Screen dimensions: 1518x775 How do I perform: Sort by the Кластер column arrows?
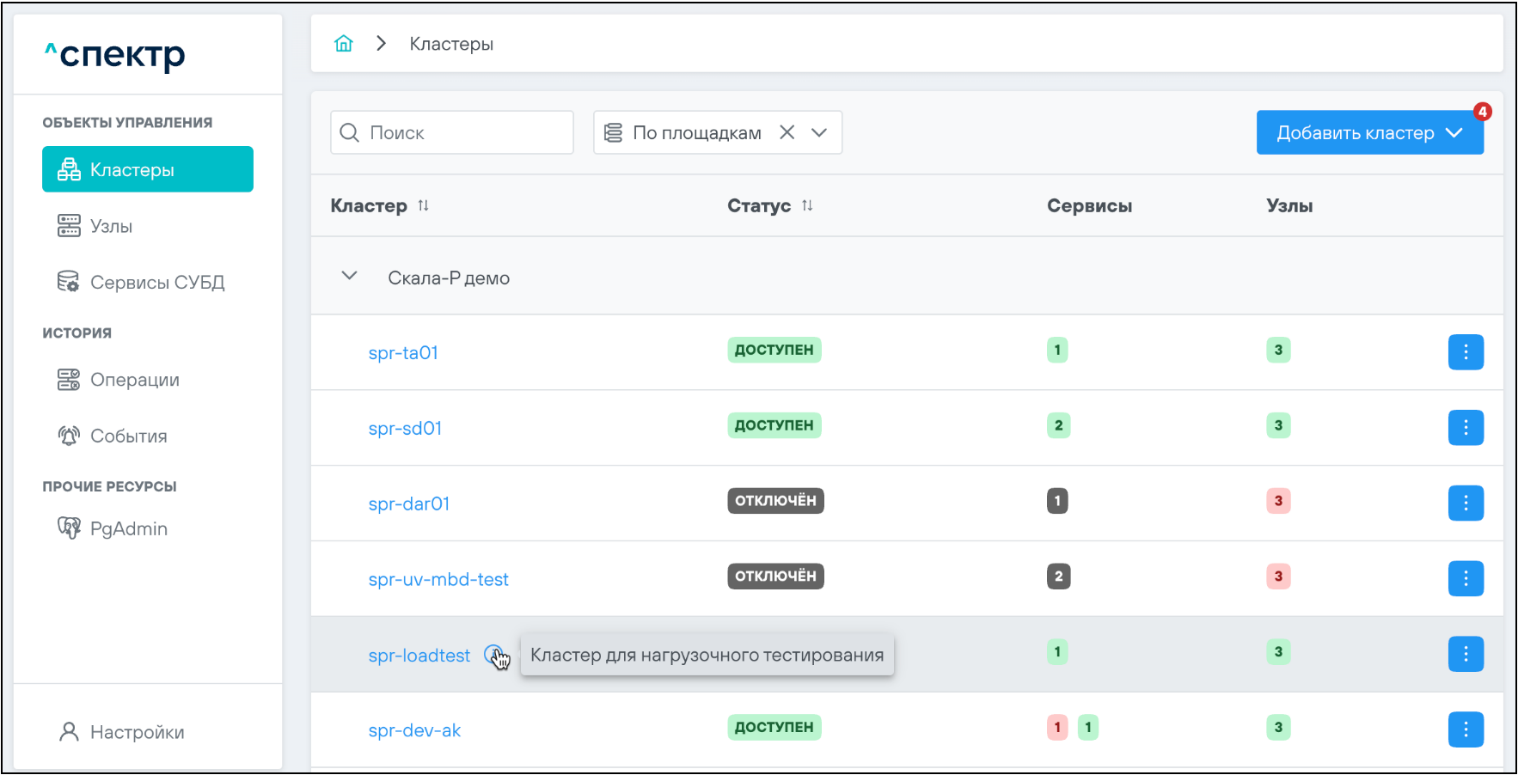(423, 206)
